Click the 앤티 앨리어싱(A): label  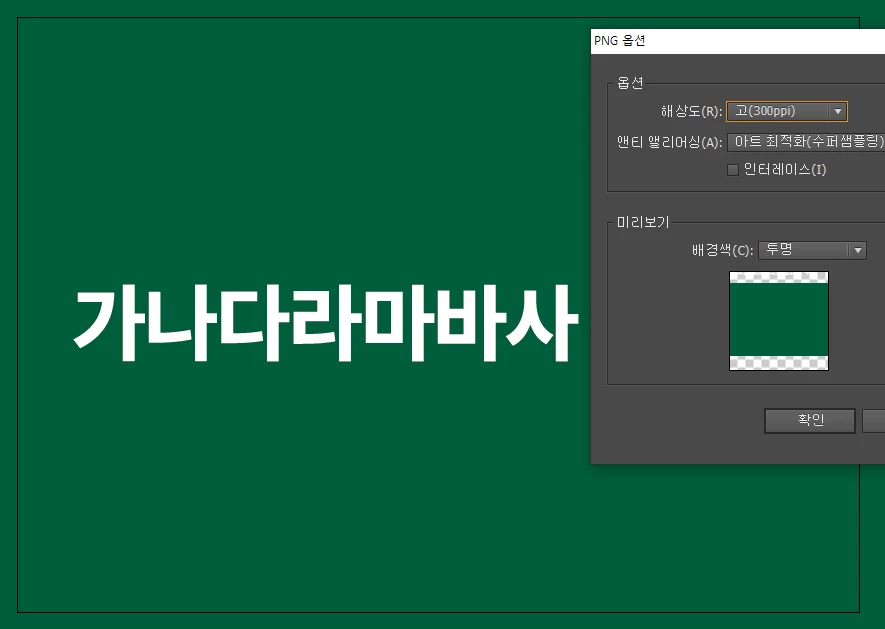click(669, 142)
